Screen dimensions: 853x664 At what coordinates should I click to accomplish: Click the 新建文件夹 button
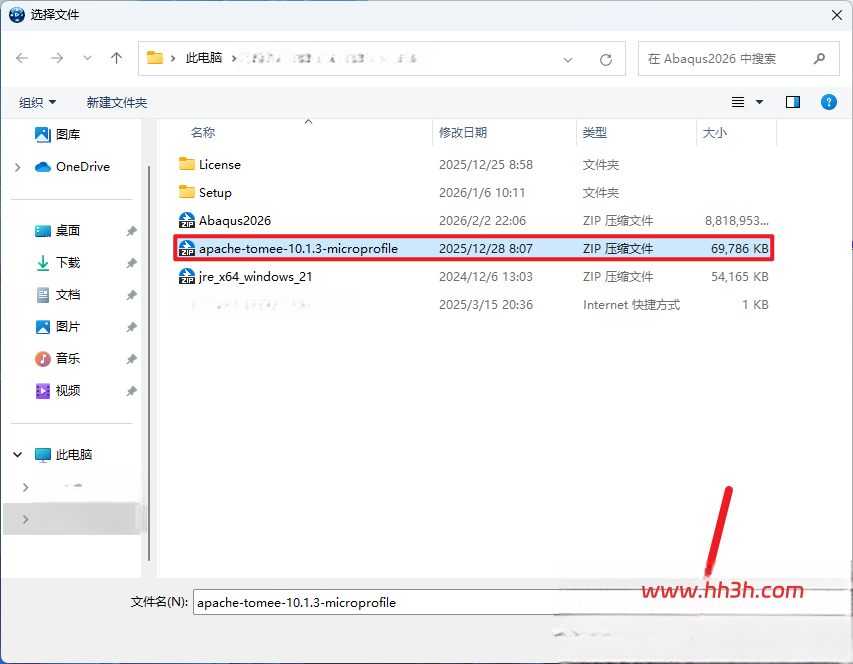coord(116,102)
